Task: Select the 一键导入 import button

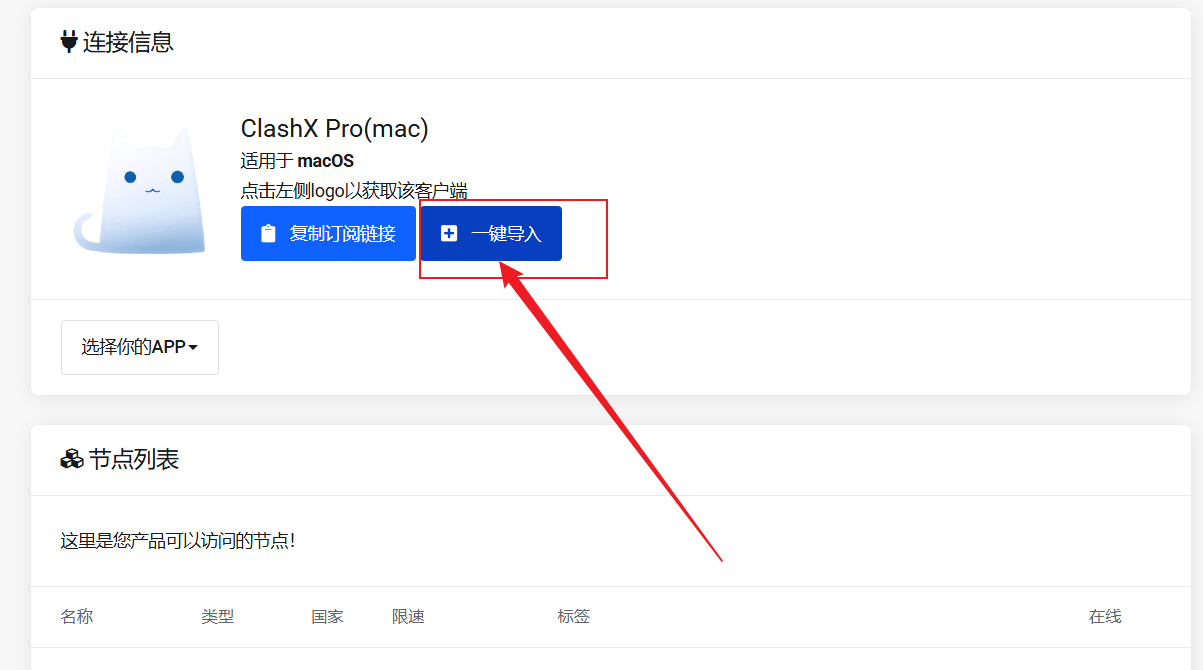Action: point(491,233)
